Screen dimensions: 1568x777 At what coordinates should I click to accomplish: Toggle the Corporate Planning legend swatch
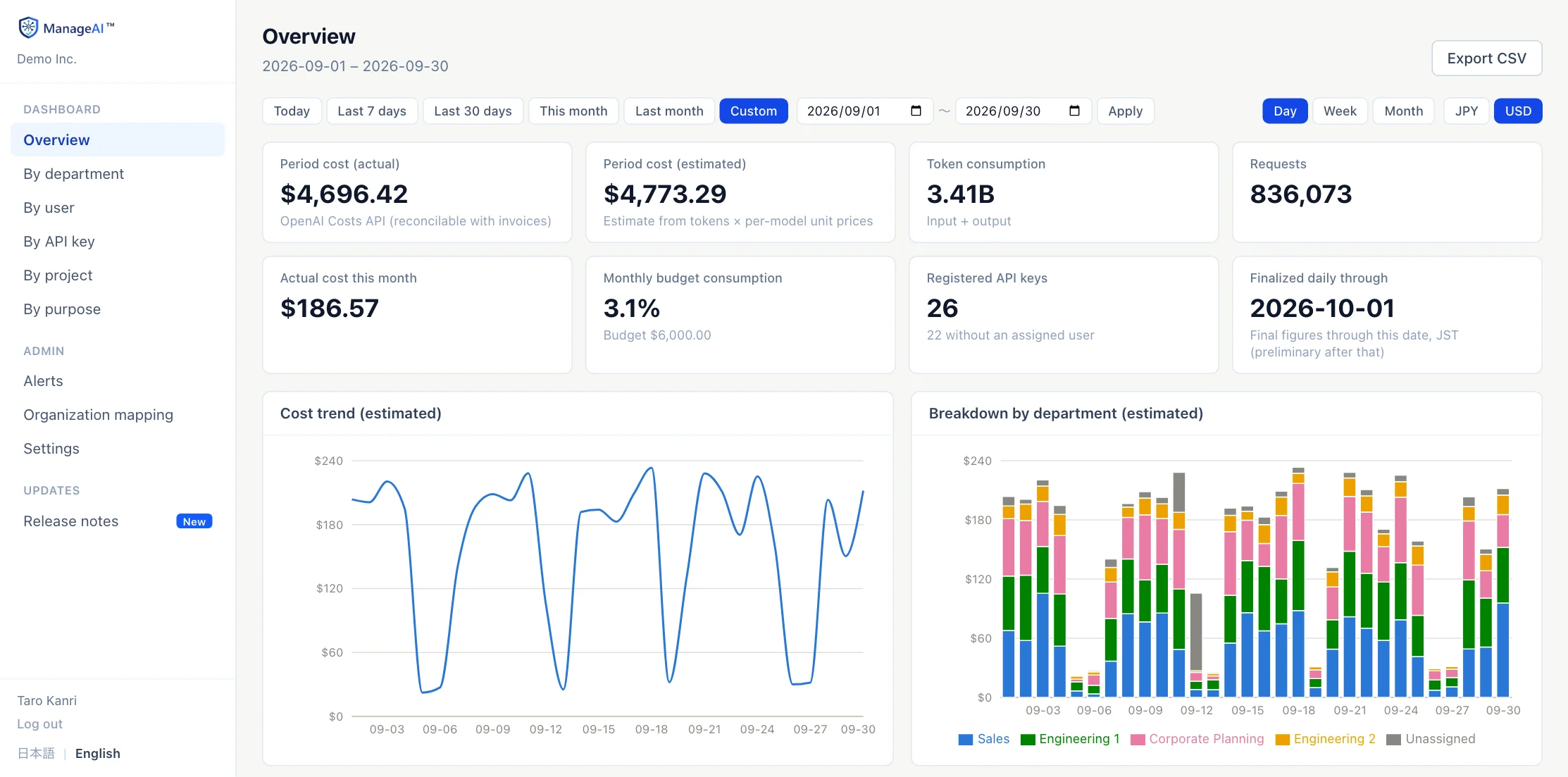(1137, 739)
